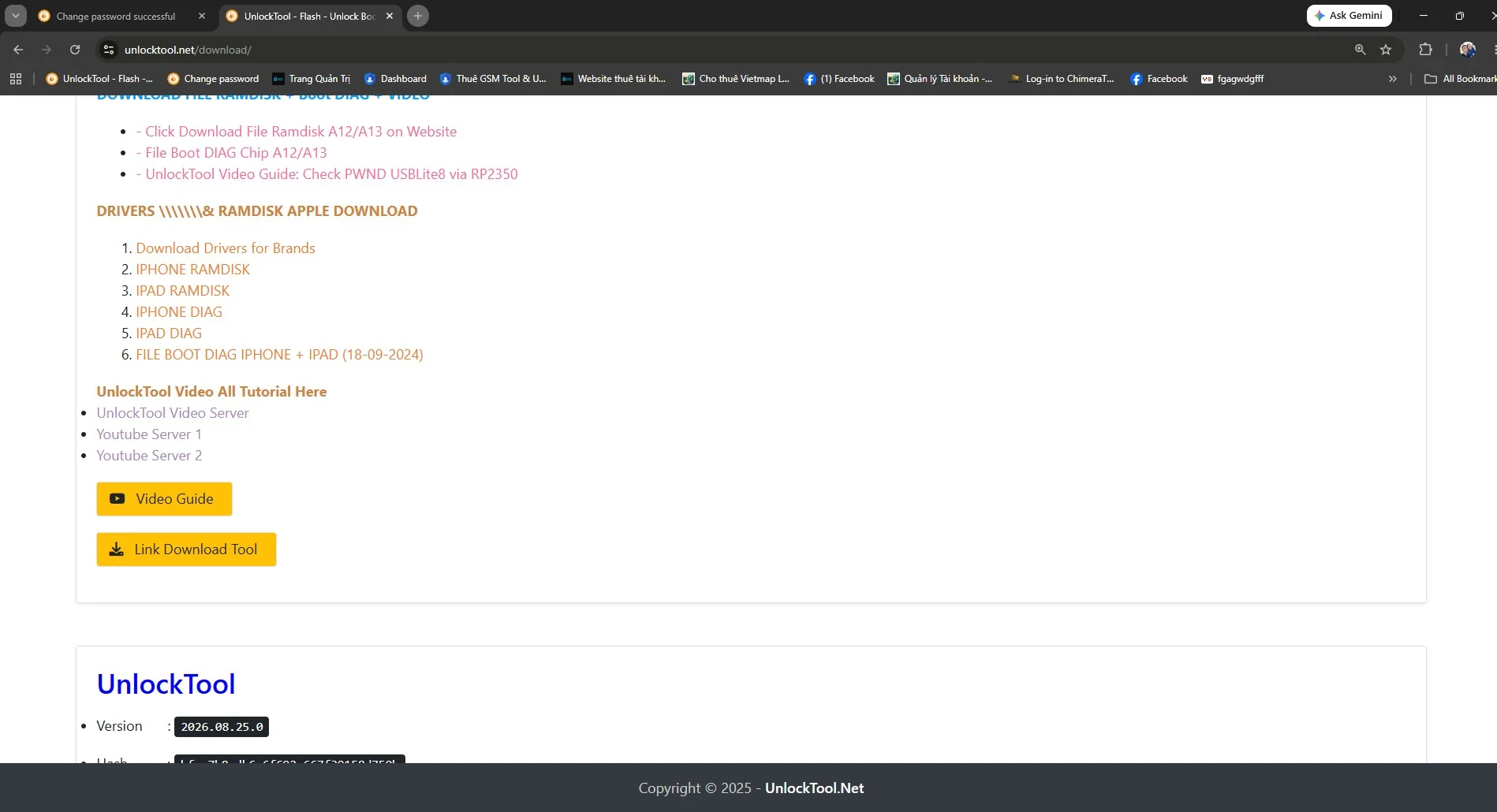Open the 'Trang Quản Trị' bookmark
Screen dimensions: 1497x812
pyautogui.click(x=312, y=79)
